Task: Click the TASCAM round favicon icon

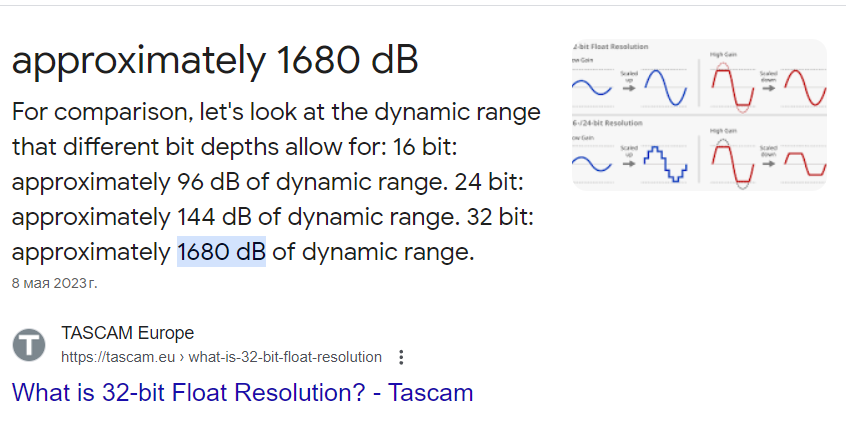Action: pyautogui.click(x=29, y=345)
